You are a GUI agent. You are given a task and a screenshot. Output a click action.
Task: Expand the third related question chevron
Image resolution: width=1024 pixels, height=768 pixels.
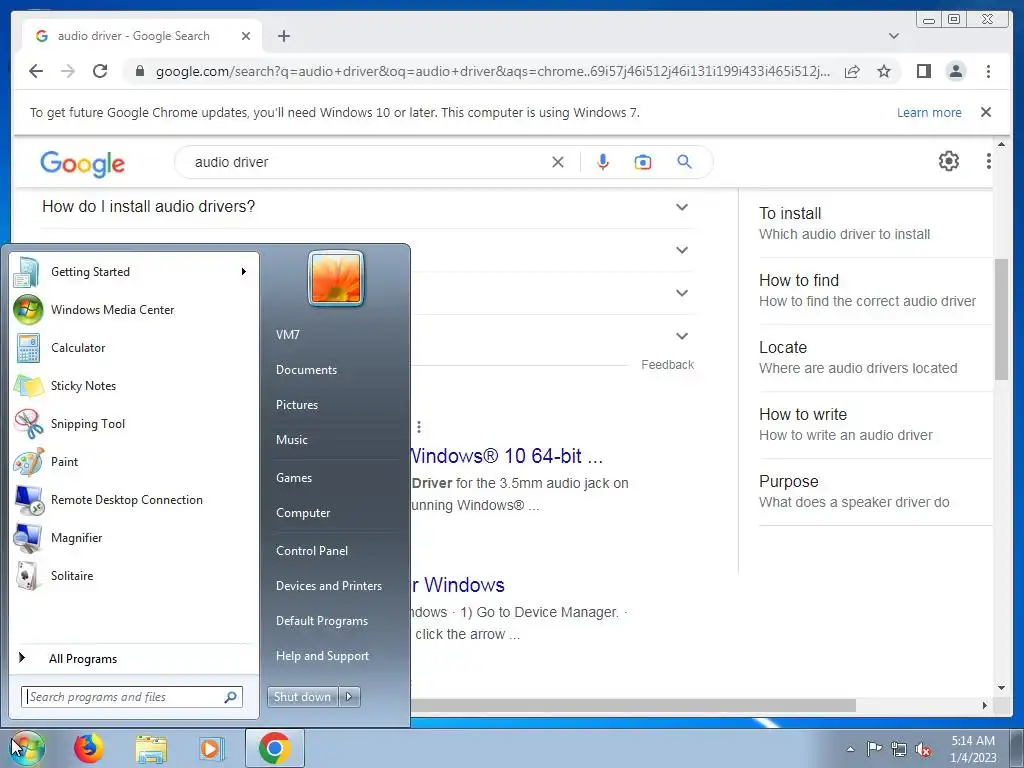(x=682, y=293)
